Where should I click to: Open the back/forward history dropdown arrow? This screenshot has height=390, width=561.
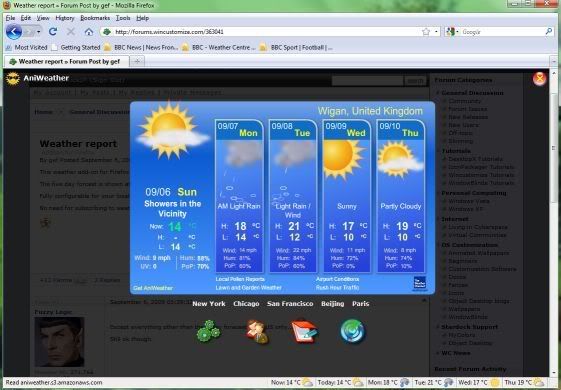[x=38, y=32]
